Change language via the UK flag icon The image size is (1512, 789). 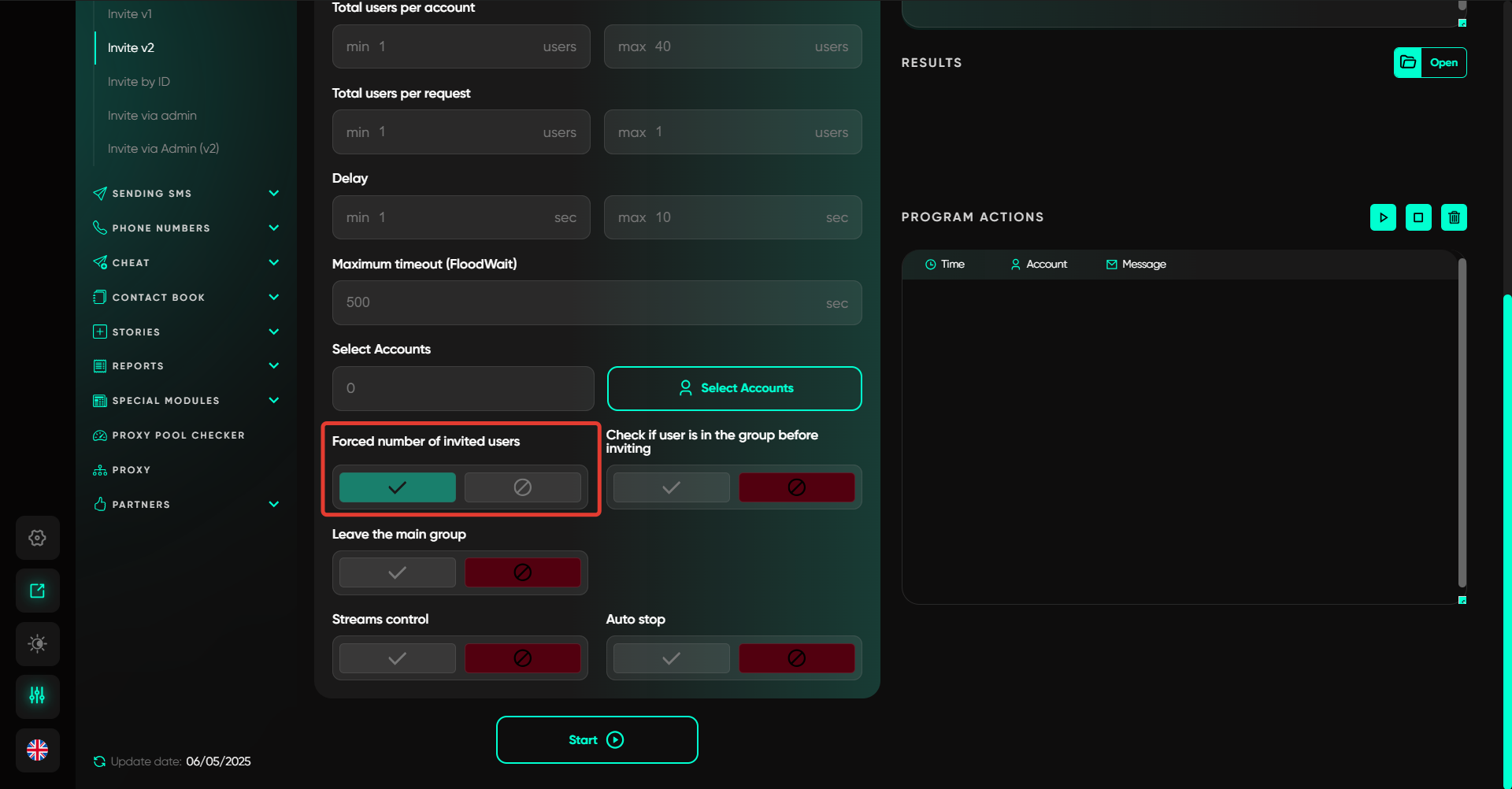pos(37,750)
